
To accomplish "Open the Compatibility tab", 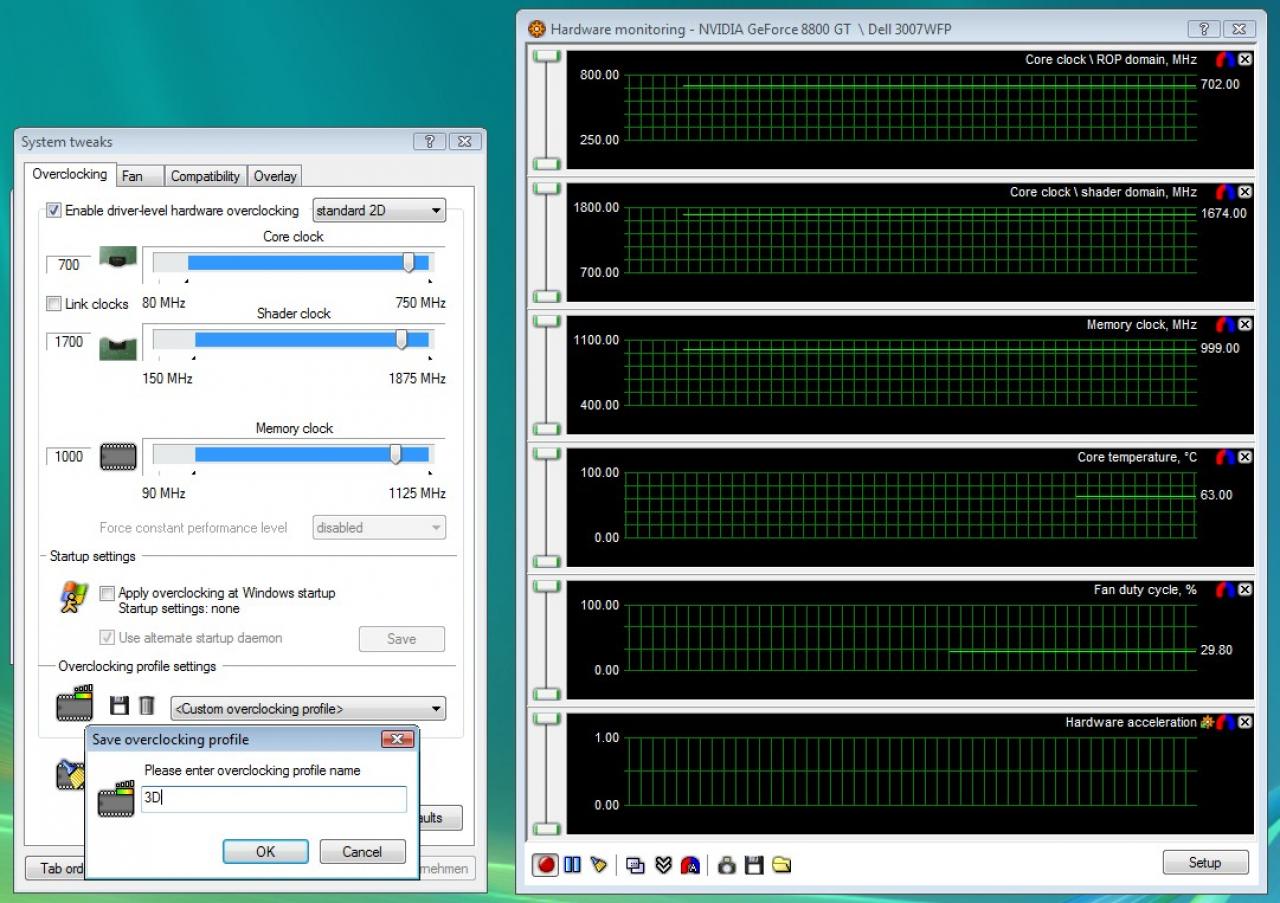I will 205,176.
